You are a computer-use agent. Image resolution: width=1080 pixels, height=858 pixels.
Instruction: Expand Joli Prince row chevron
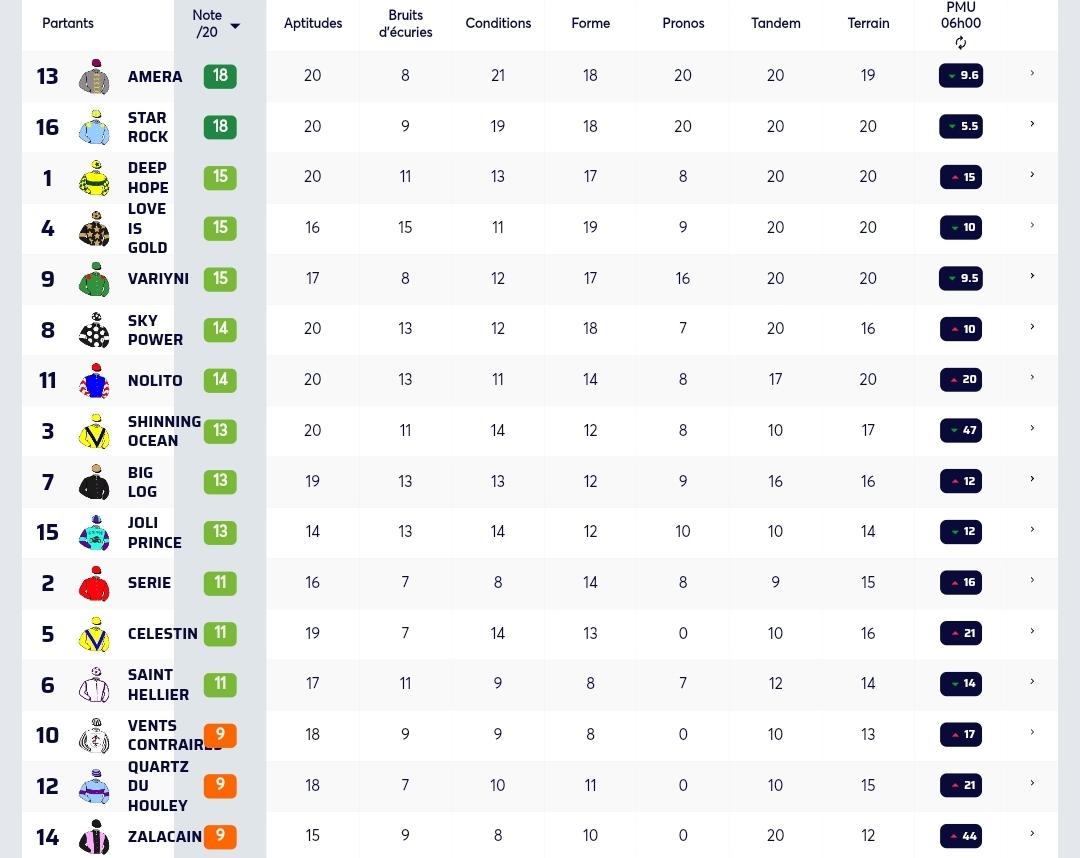tap(1032, 530)
